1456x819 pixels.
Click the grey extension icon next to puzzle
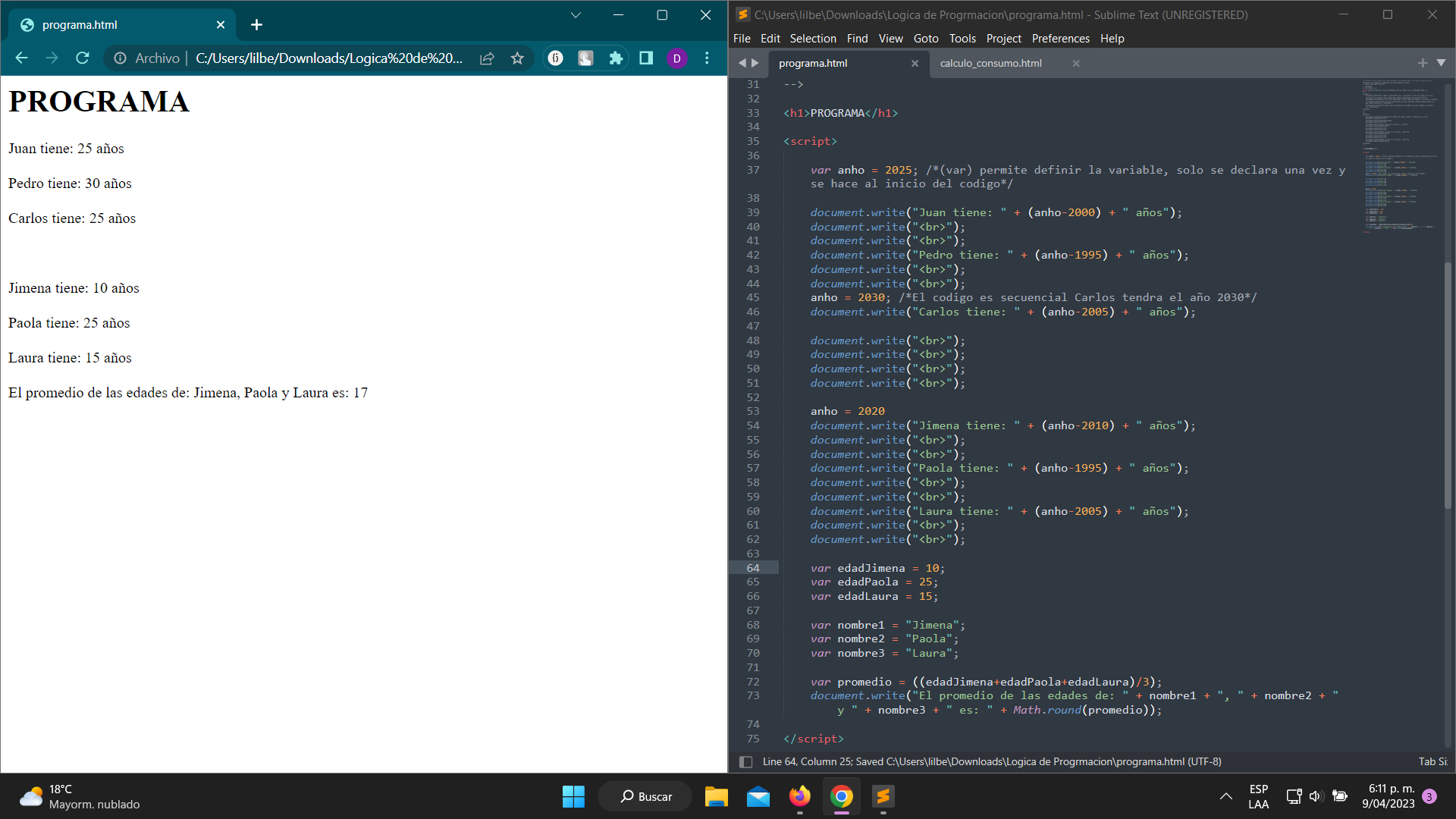585,58
